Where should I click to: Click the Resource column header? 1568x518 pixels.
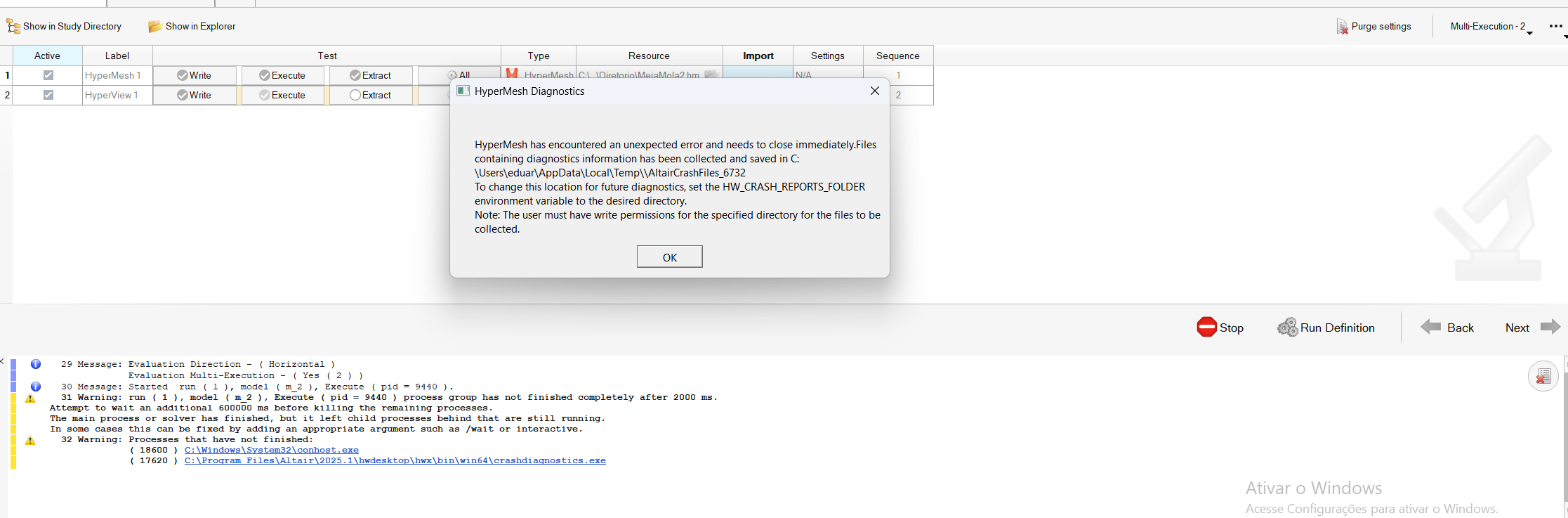click(x=650, y=56)
